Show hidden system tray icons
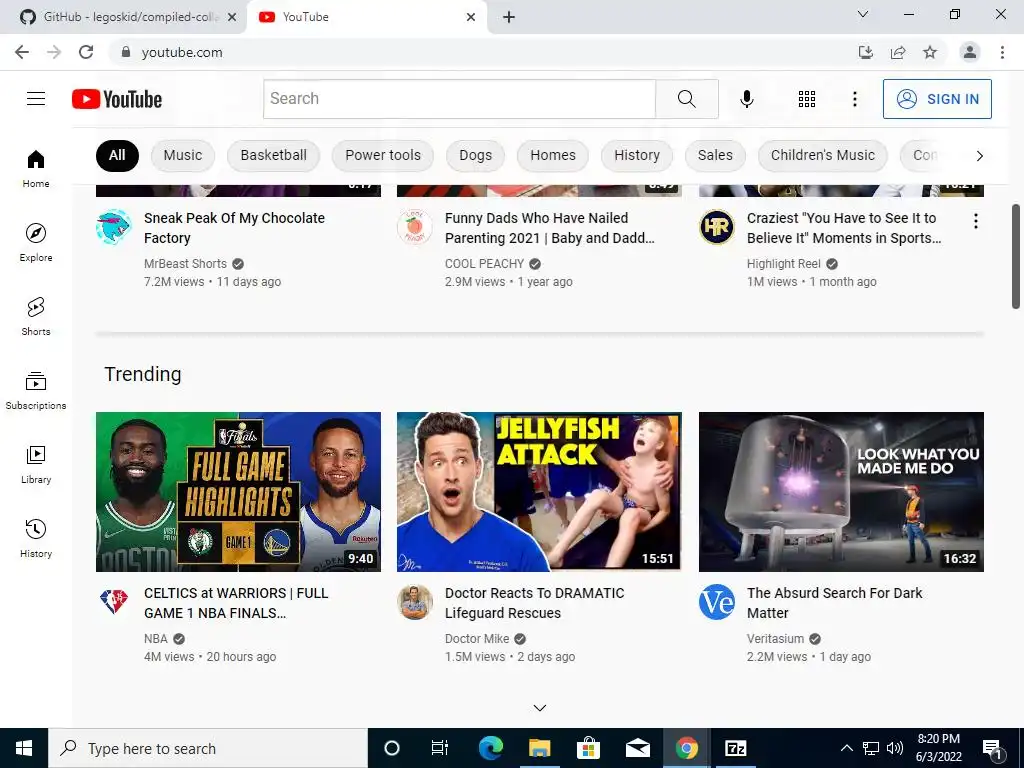1024x768 pixels. point(846,748)
